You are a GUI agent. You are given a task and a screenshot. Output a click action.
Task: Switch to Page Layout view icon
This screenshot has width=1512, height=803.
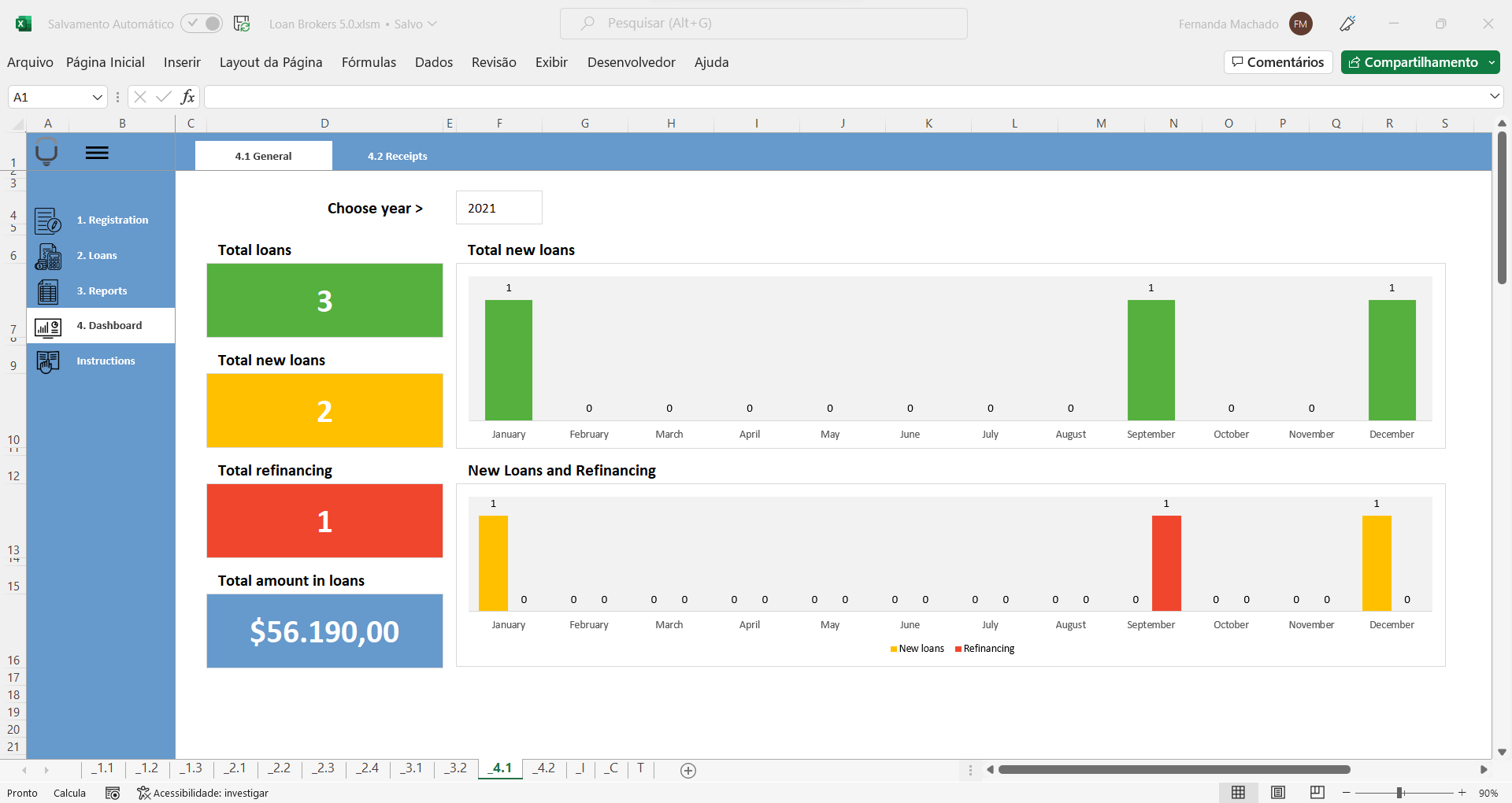(1278, 793)
